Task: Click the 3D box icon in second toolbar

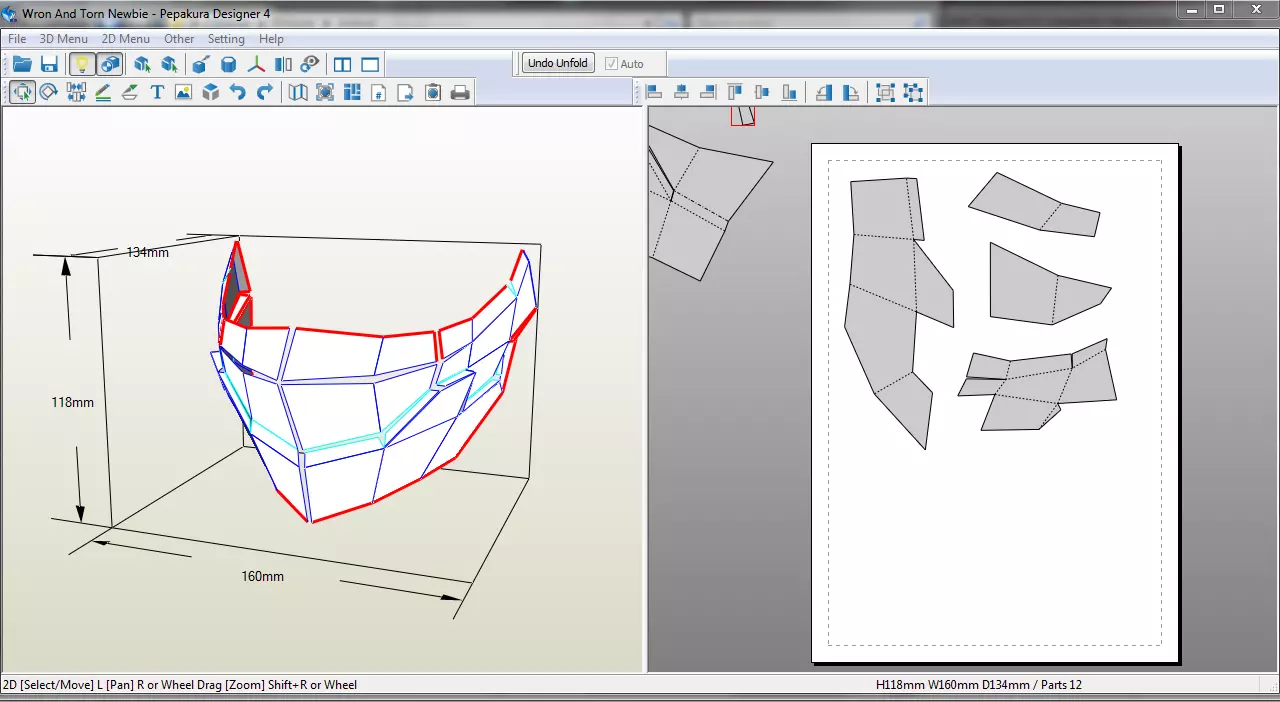Action: click(211, 93)
